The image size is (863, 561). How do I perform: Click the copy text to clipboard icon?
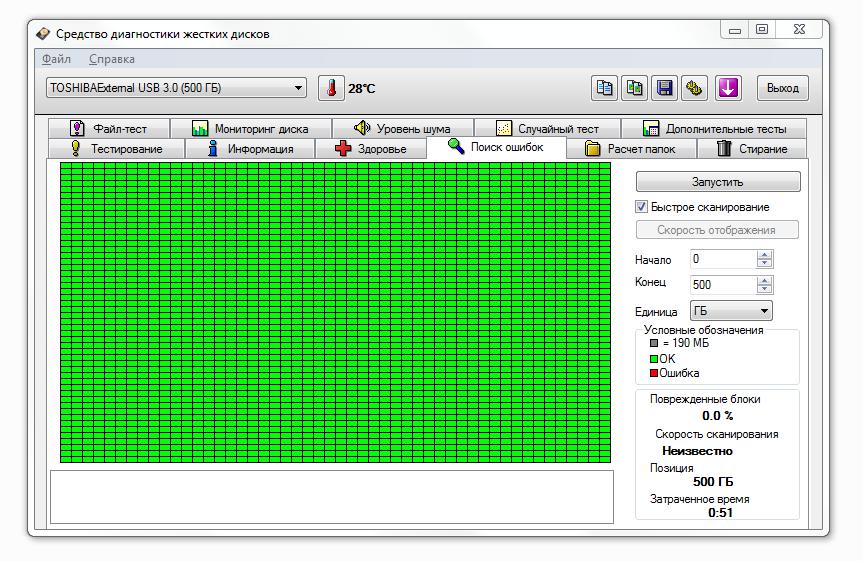pyautogui.click(x=604, y=88)
